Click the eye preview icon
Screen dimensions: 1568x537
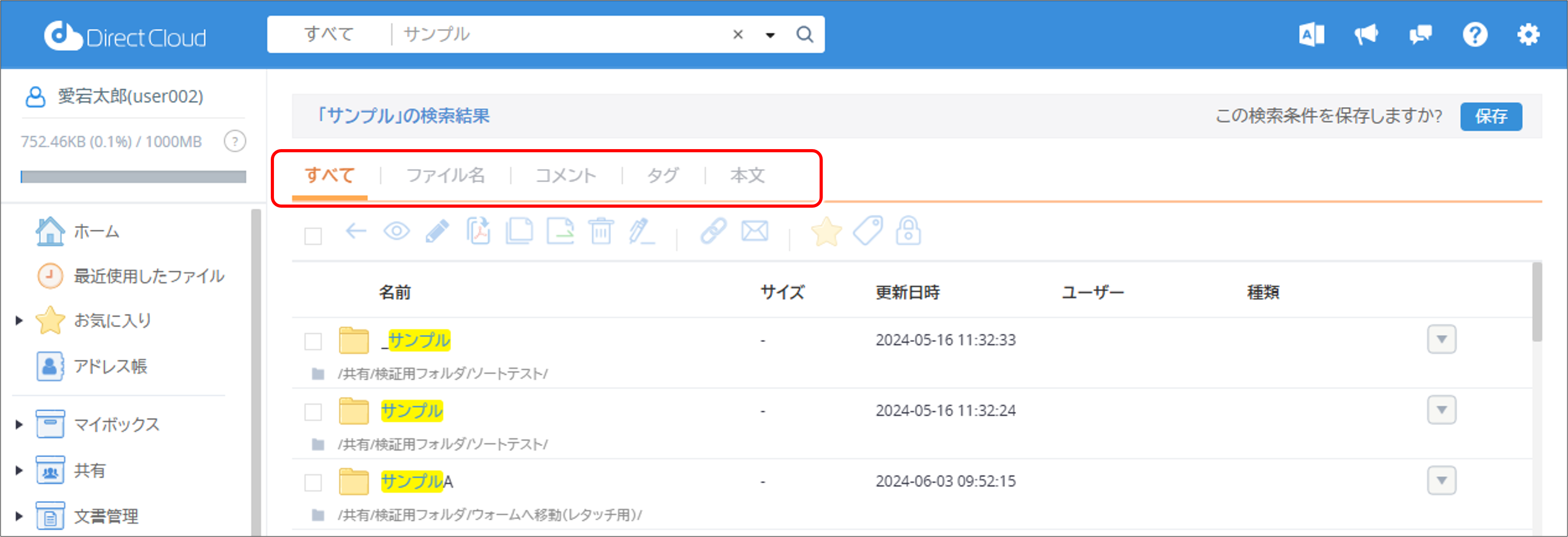tap(396, 232)
